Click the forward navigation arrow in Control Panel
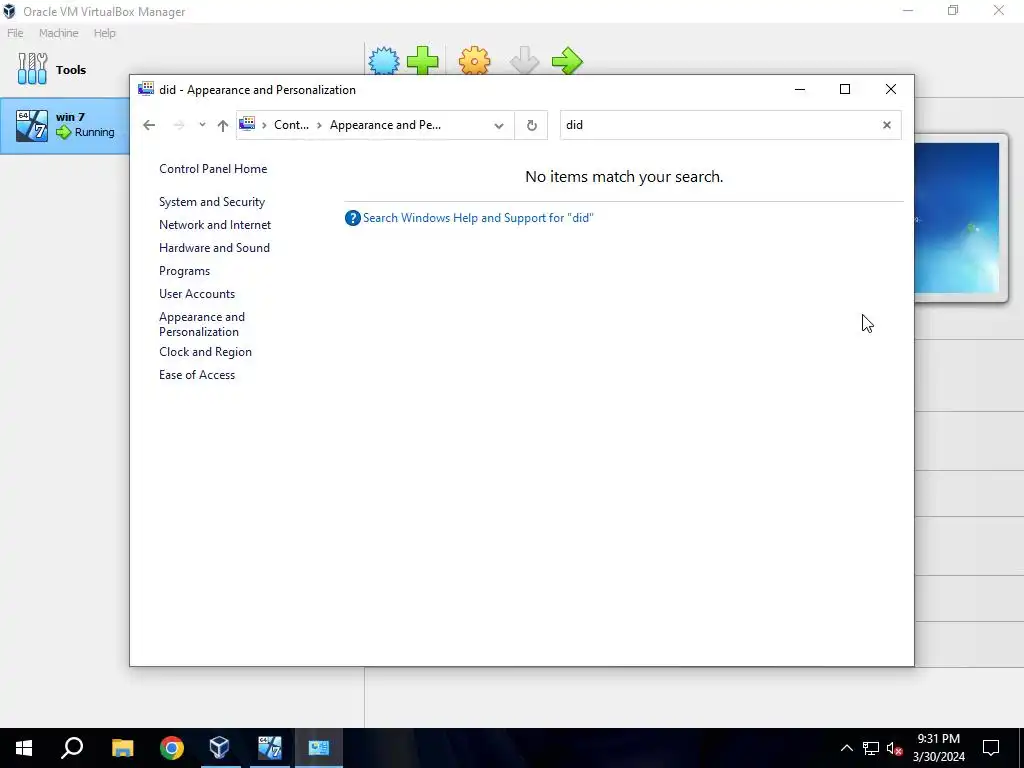Image resolution: width=1024 pixels, height=768 pixels. point(179,125)
